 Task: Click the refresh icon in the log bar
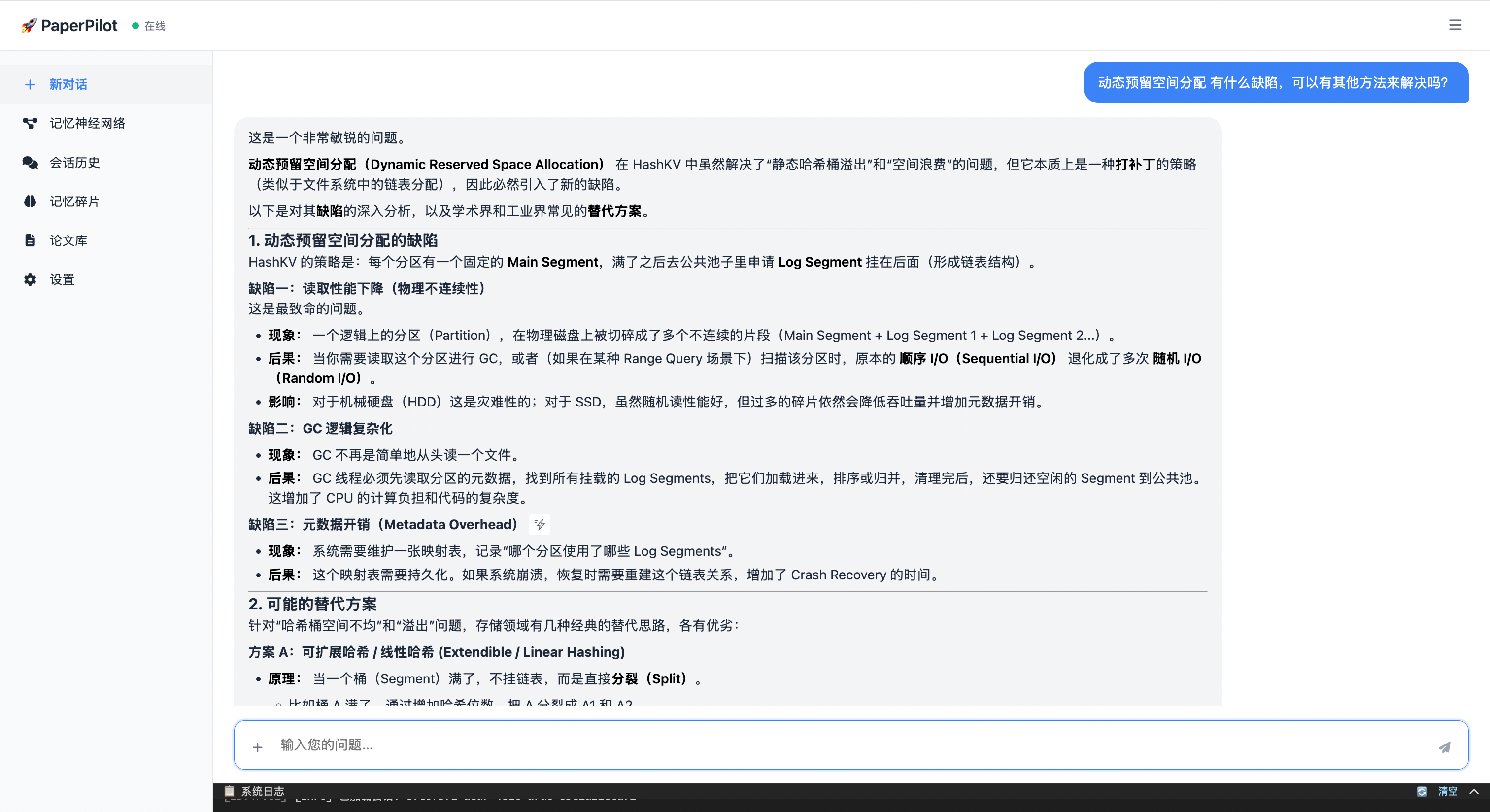click(x=1422, y=791)
